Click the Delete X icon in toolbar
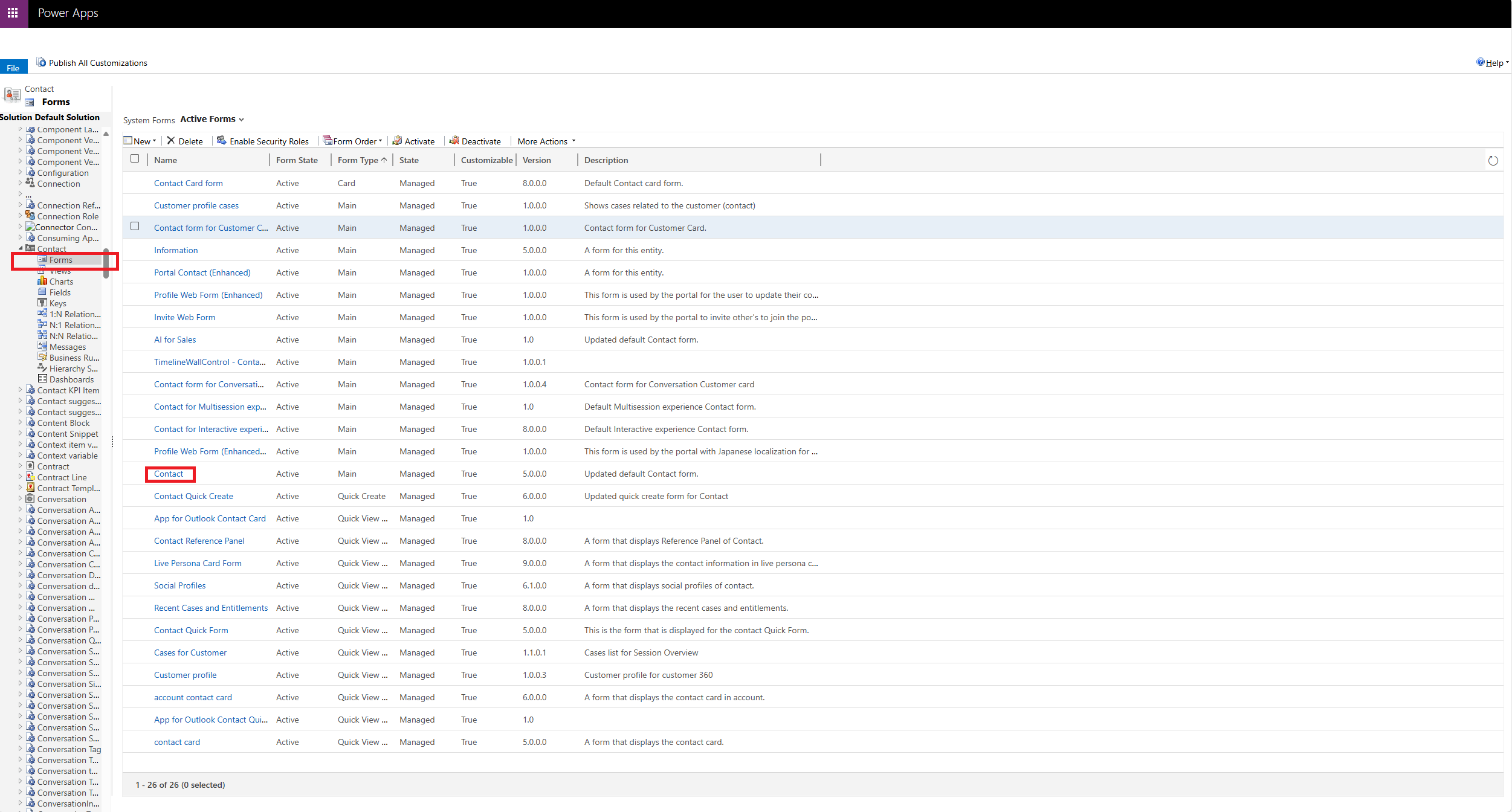The width and height of the screenshot is (1512, 812). tap(171, 141)
